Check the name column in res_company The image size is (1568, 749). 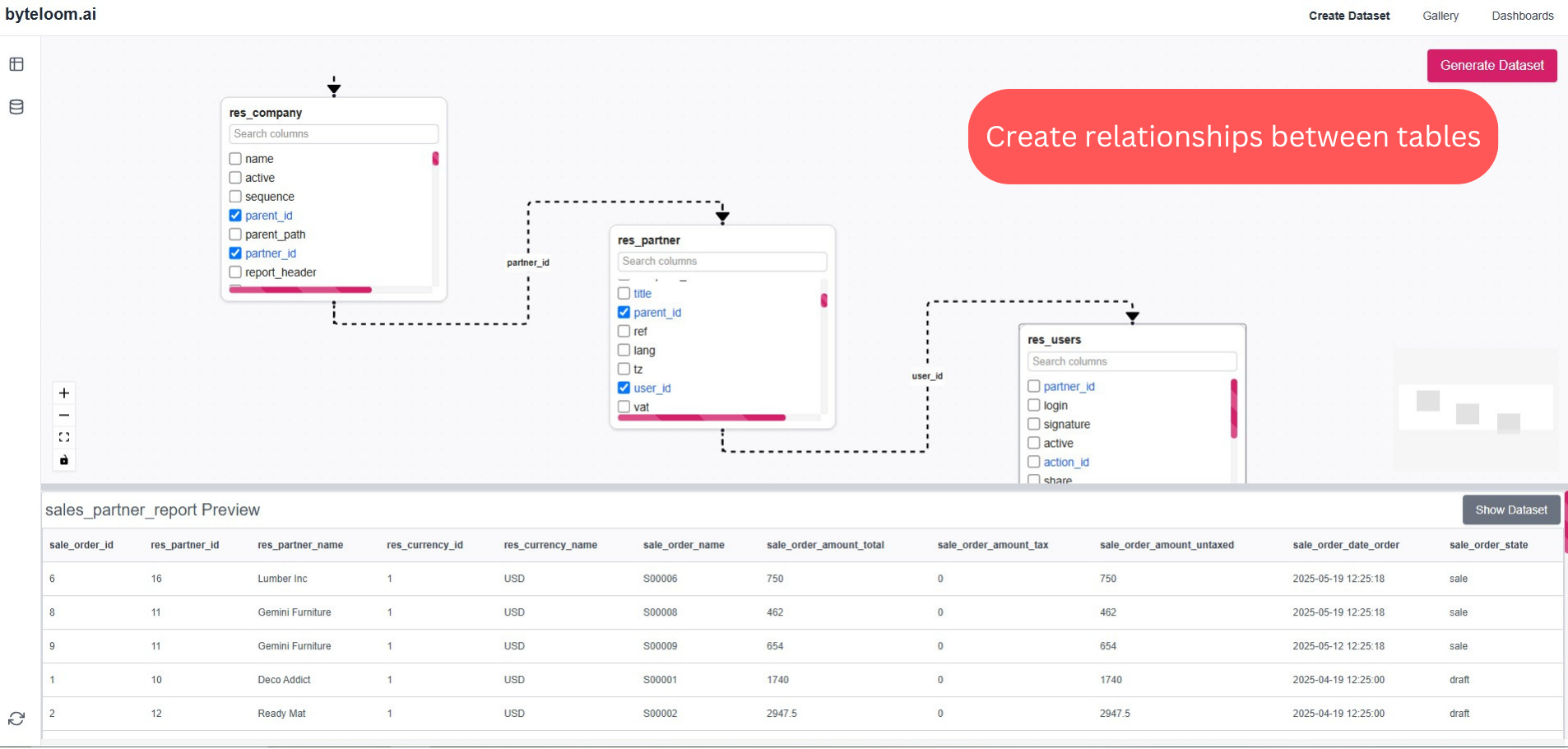[x=235, y=159]
